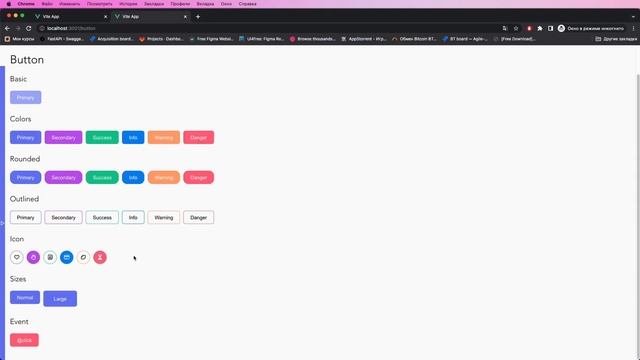Screen dimensions: 640x360
Task: Click the Outlined Danger button
Action: click(198, 218)
